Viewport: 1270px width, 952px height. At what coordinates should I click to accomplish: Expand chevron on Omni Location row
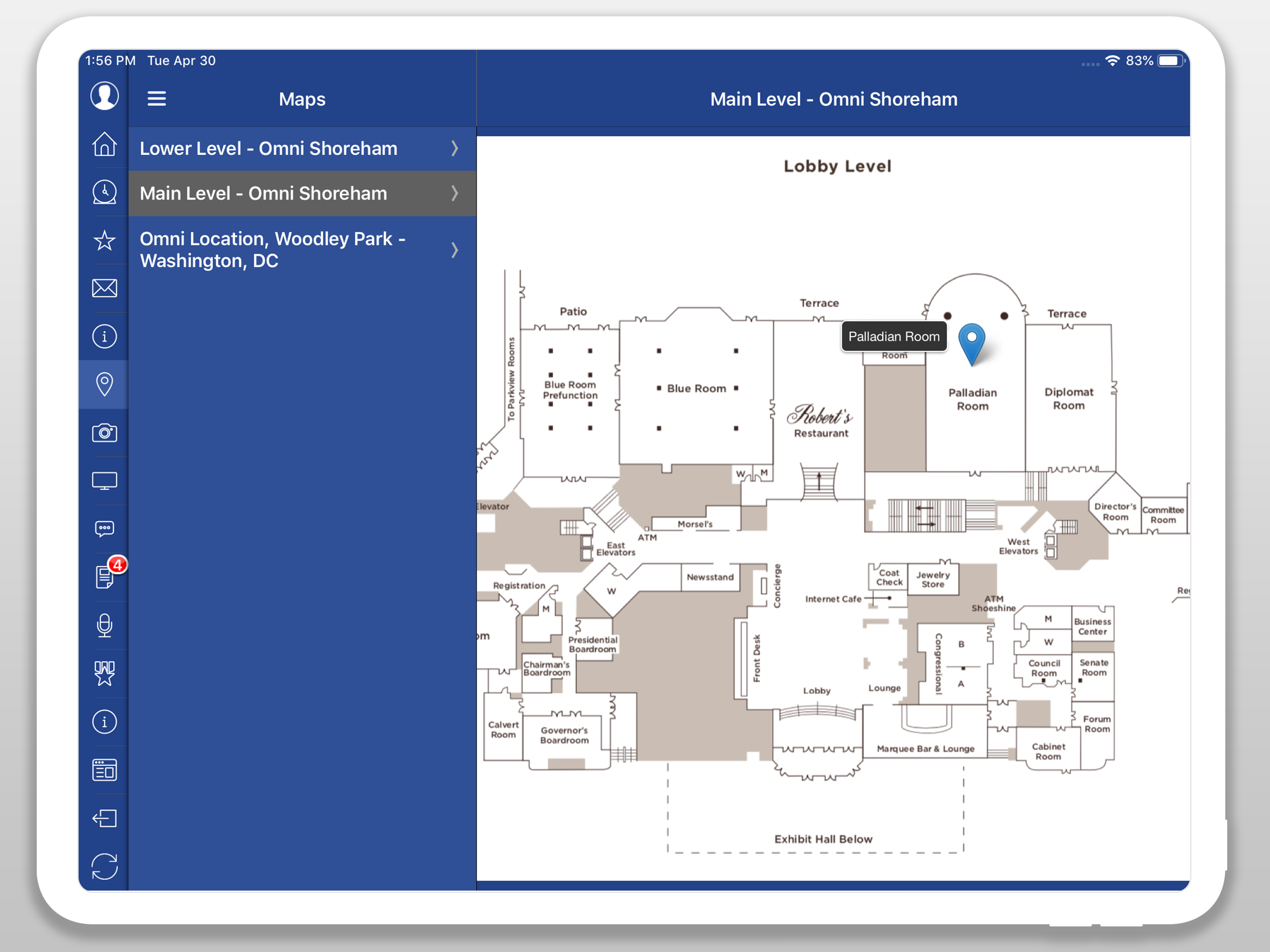[x=455, y=250]
